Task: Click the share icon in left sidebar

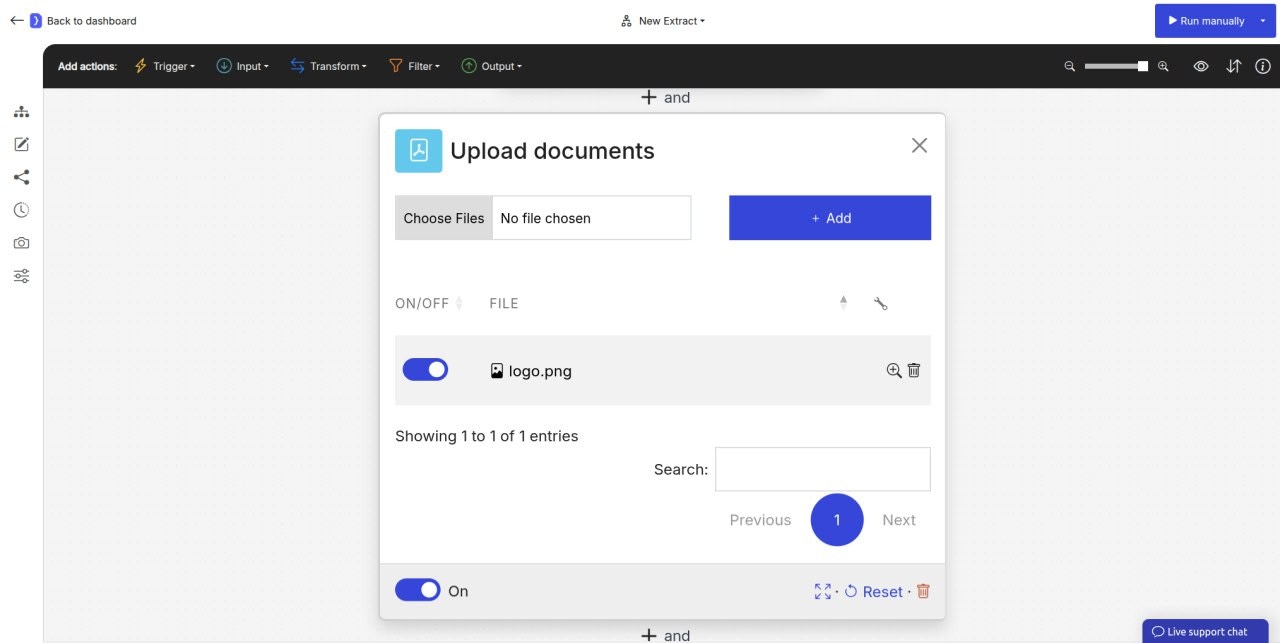Action: click(x=21, y=177)
